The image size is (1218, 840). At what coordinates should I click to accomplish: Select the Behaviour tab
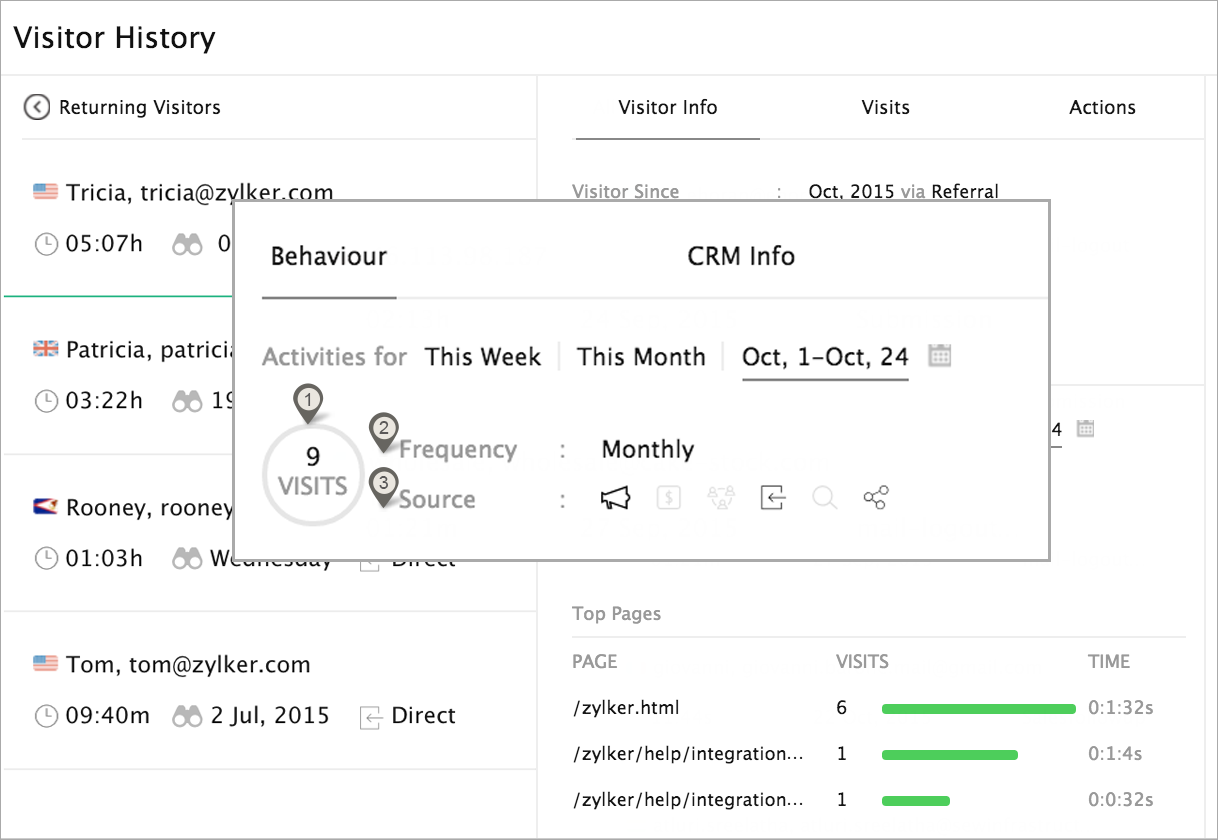coord(329,256)
